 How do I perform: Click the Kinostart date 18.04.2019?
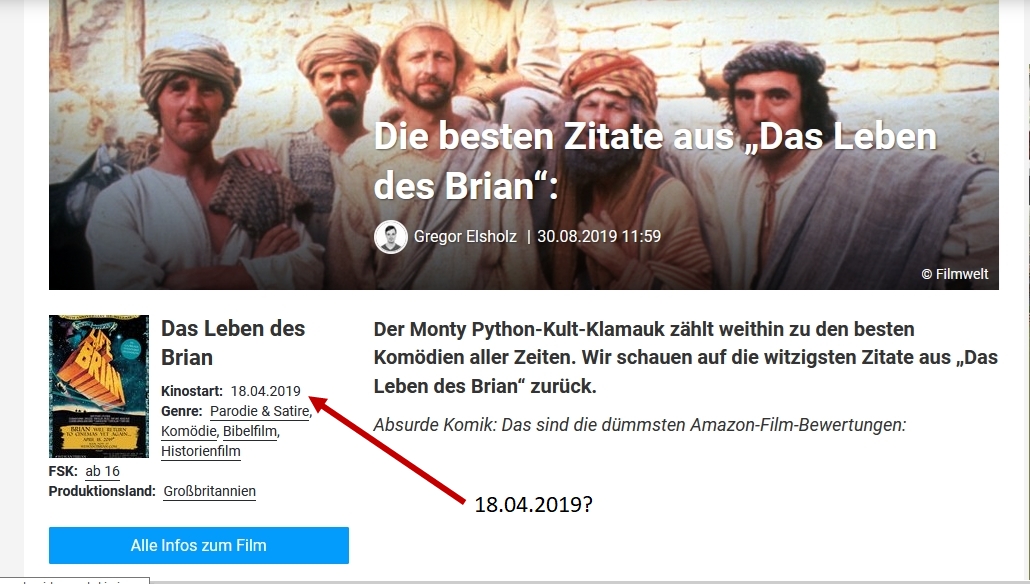tap(265, 391)
